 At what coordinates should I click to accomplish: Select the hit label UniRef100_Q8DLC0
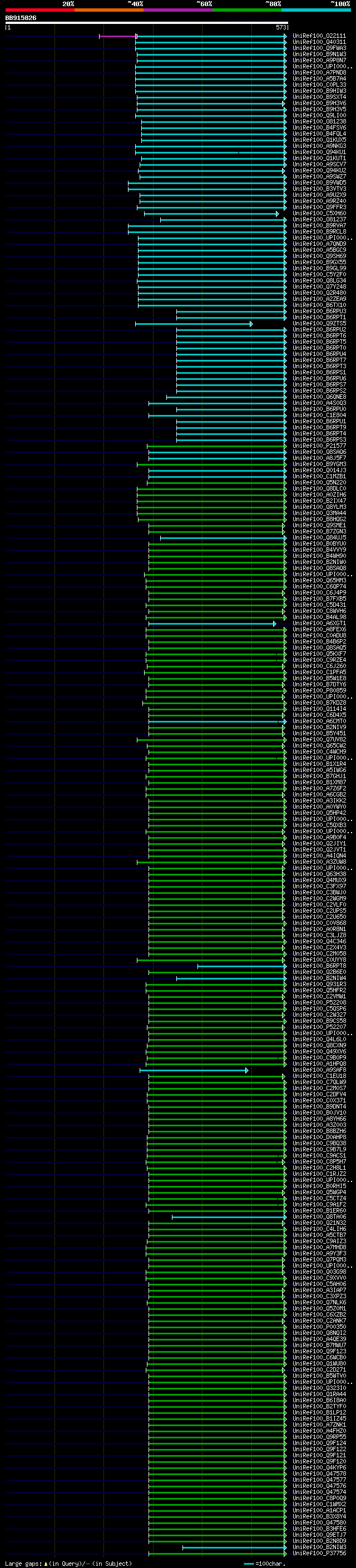(x=319, y=489)
